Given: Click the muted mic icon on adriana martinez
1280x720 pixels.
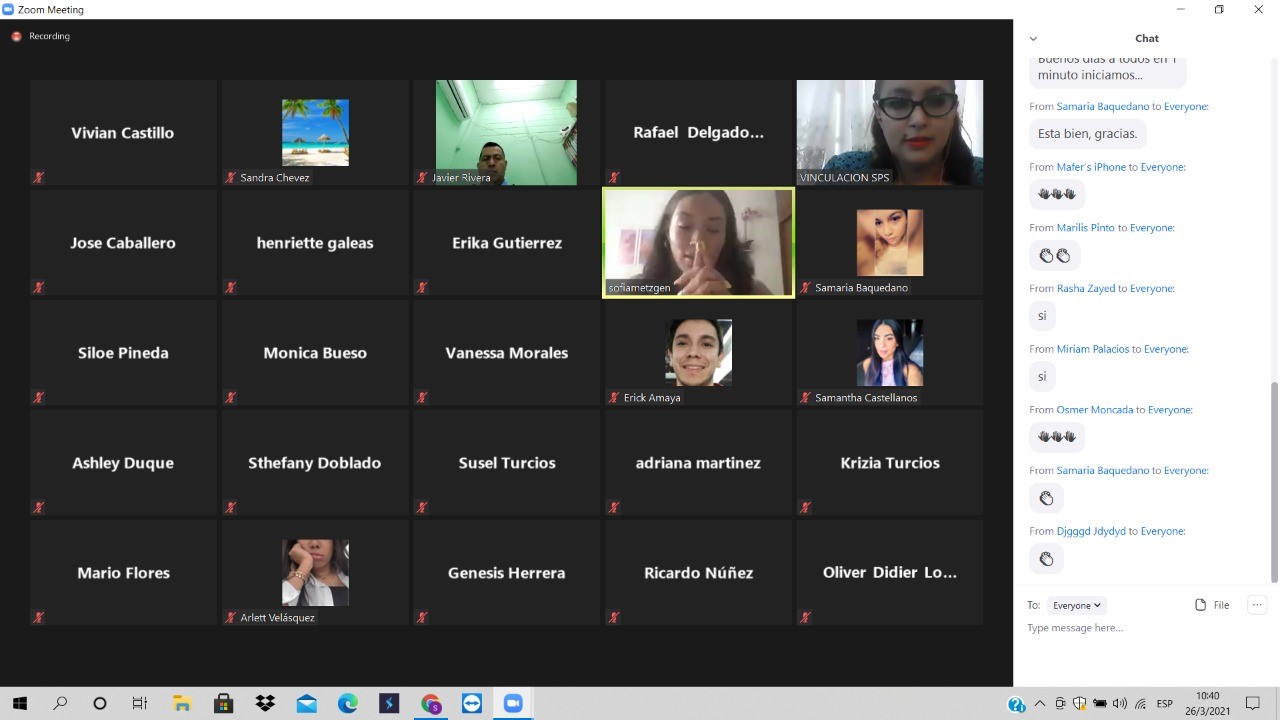Looking at the screenshot, I should click(614, 508).
